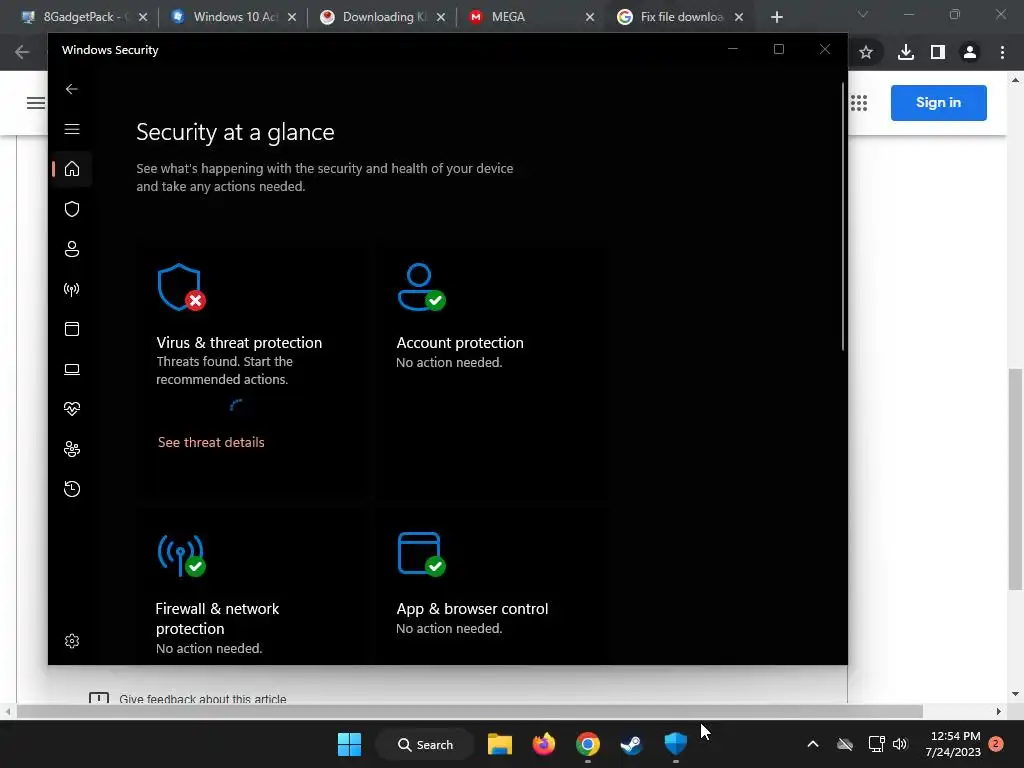Click the Windows Security vertical scrollbar
1024x768 pixels.
843,217
